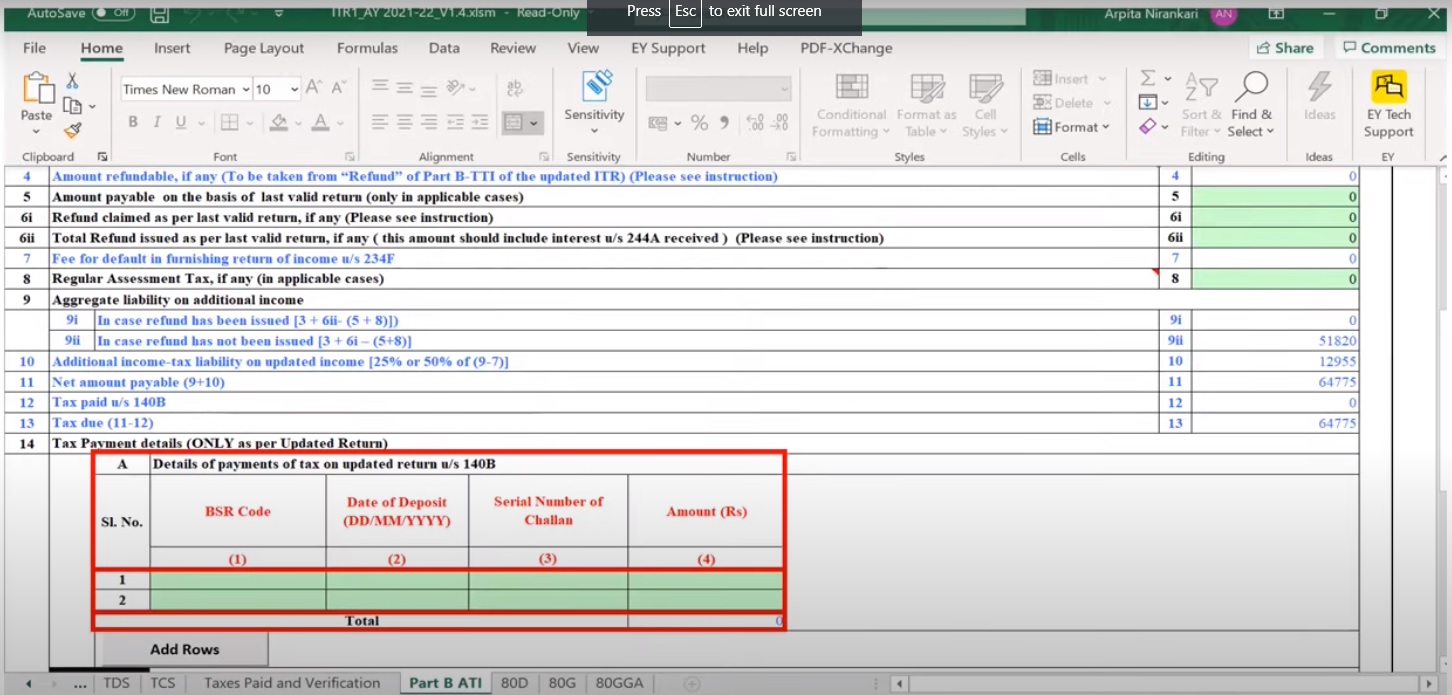Open the font name dropdown

click(245, 90)
